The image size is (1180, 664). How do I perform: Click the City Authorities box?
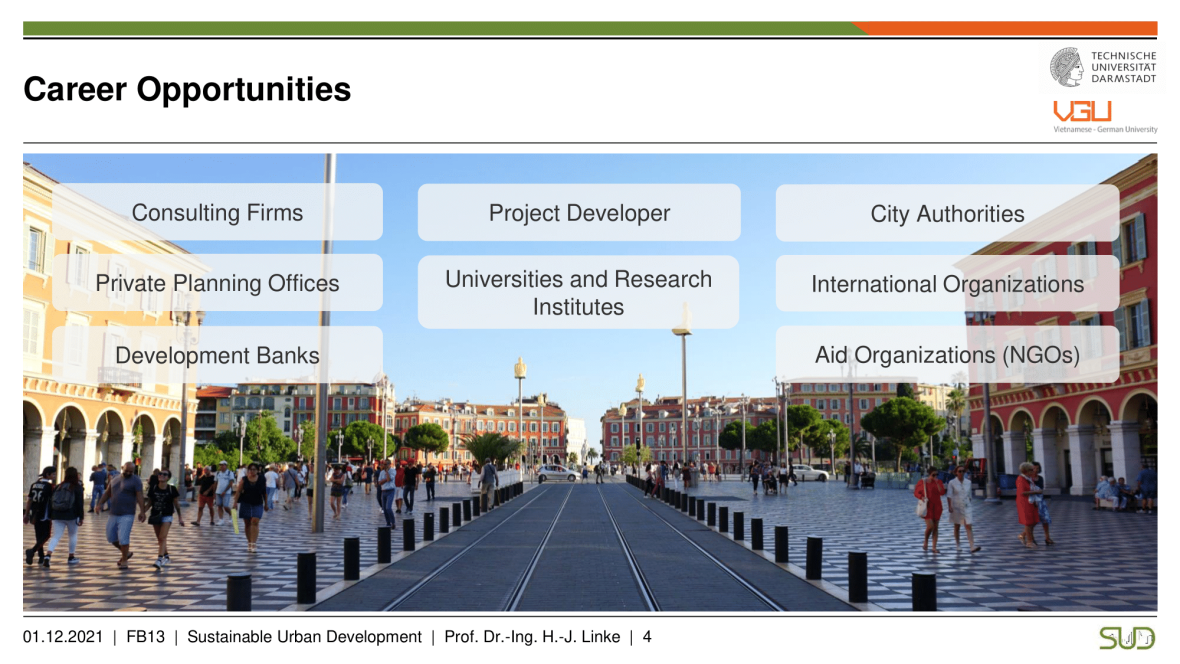coord(947,214)
